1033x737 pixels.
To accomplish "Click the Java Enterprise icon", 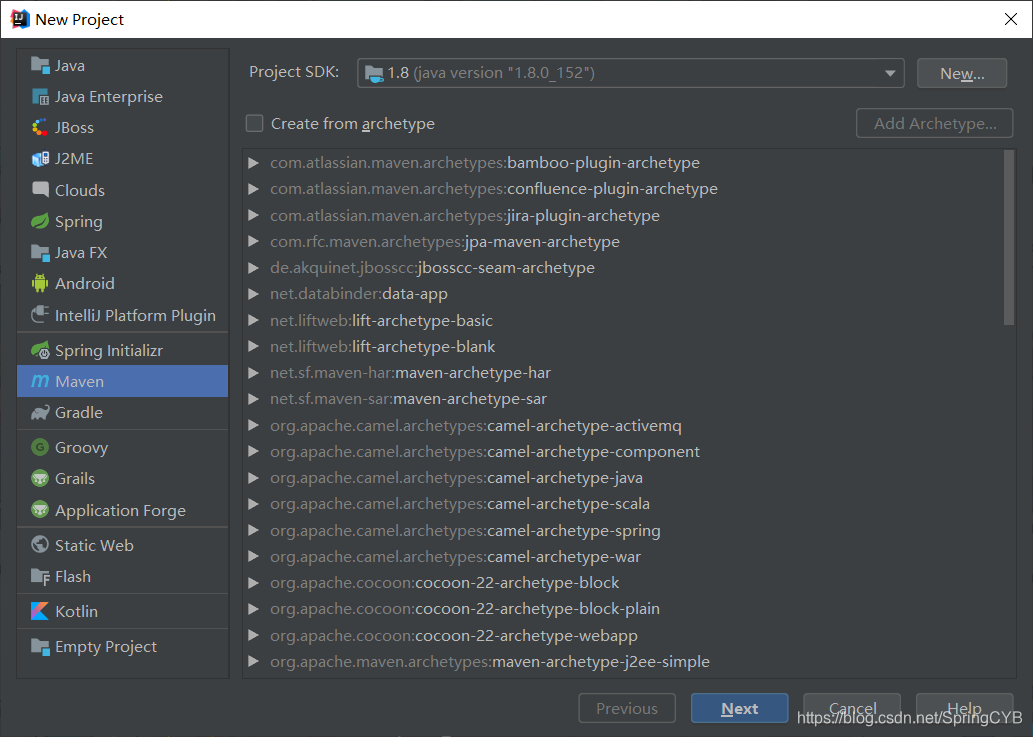I will pos(40,97).
